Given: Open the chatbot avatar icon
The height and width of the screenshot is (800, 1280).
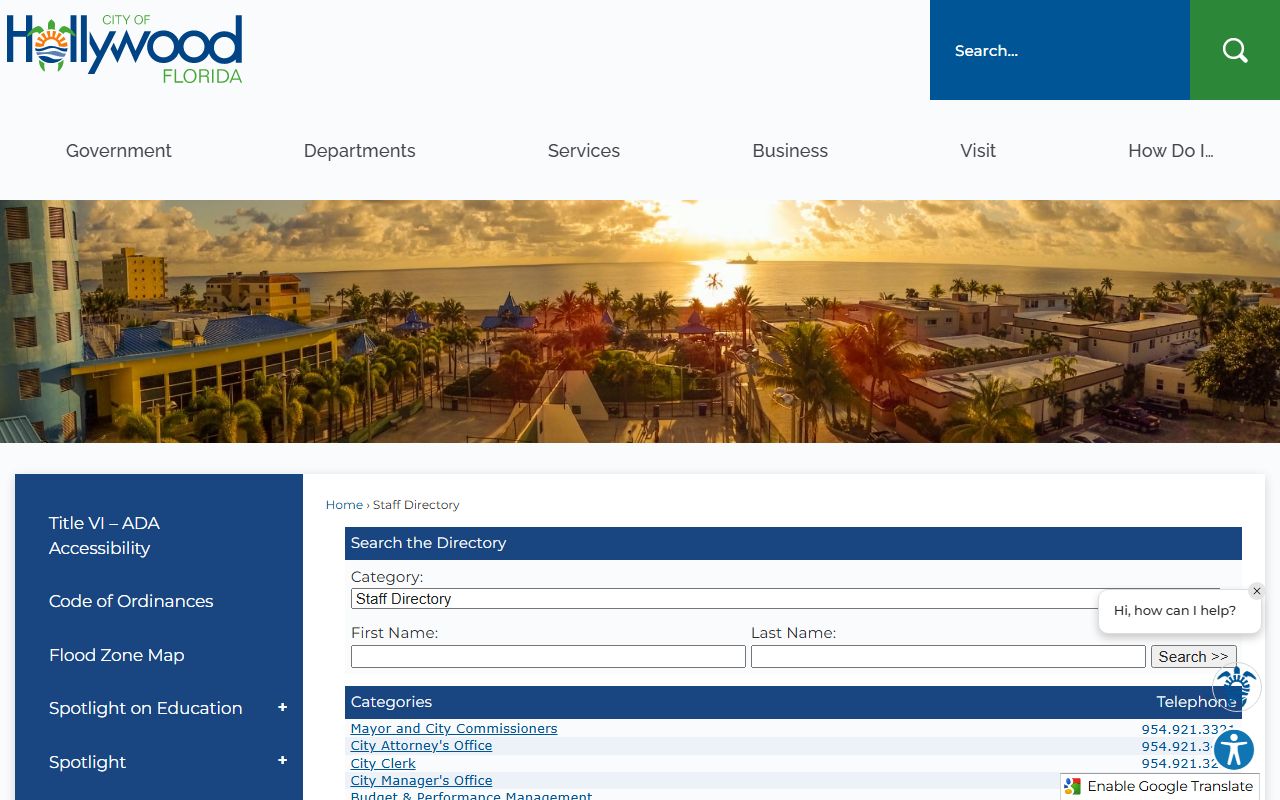Looking at the screenshot, I should [x=1237, y=687].
